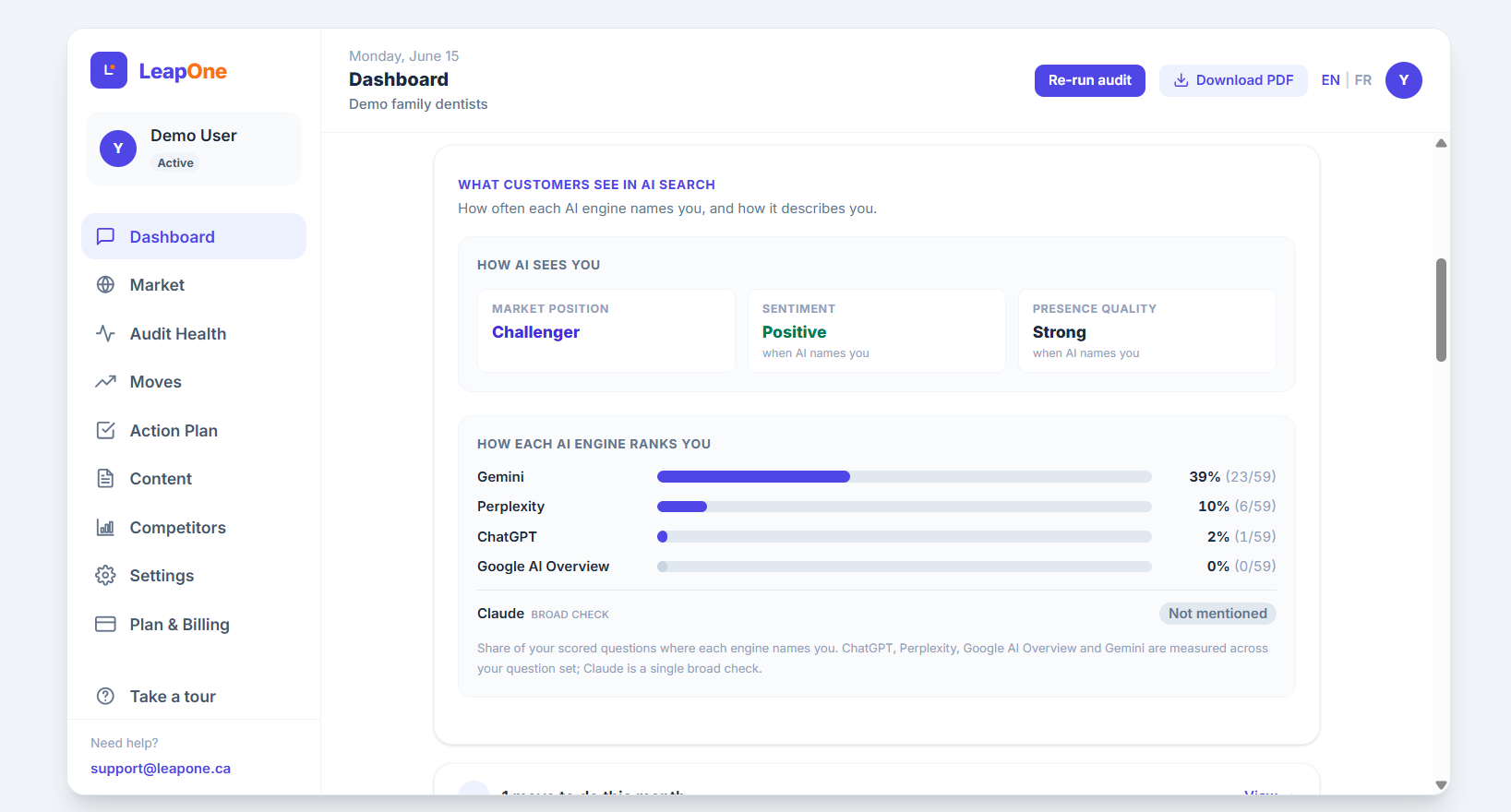
Task: Open Settings from the sidebar
Action: 194,576
